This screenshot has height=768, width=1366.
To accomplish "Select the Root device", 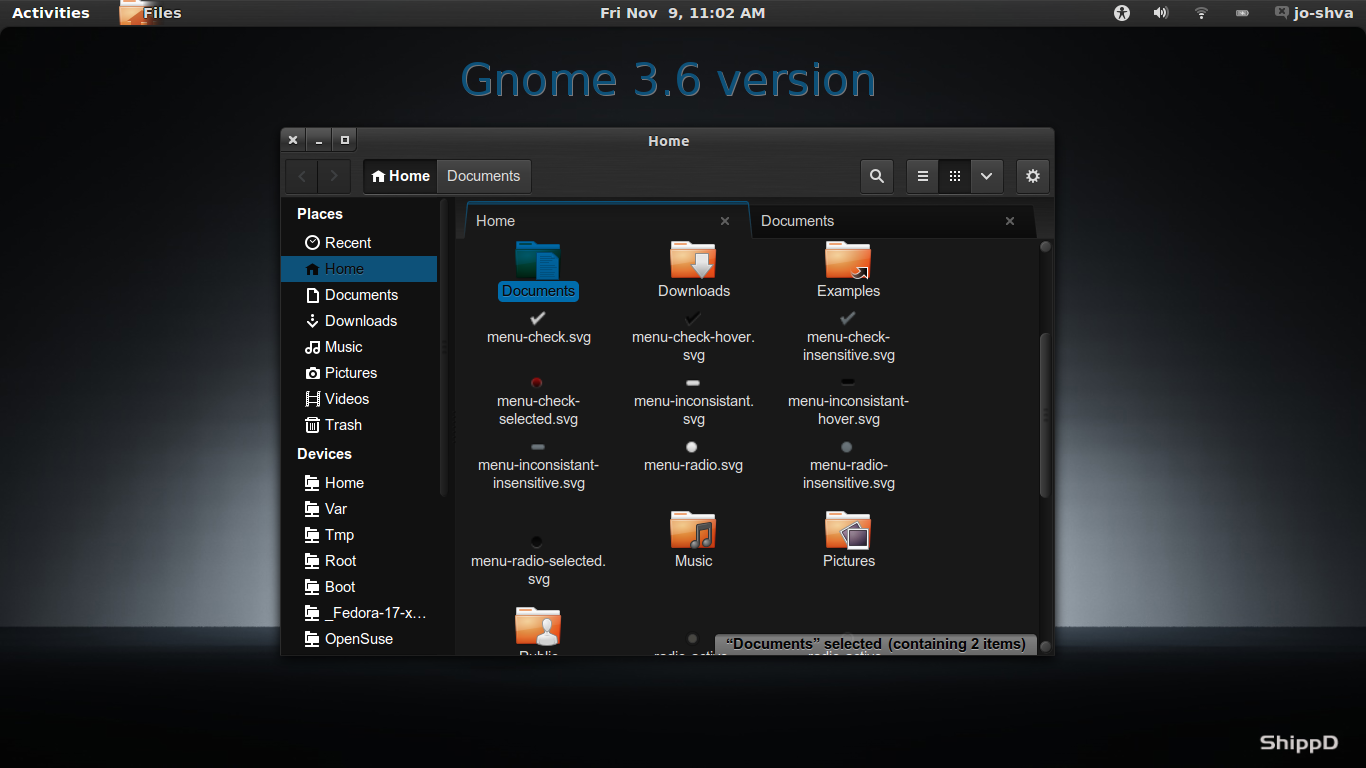I will click(359, 561).
